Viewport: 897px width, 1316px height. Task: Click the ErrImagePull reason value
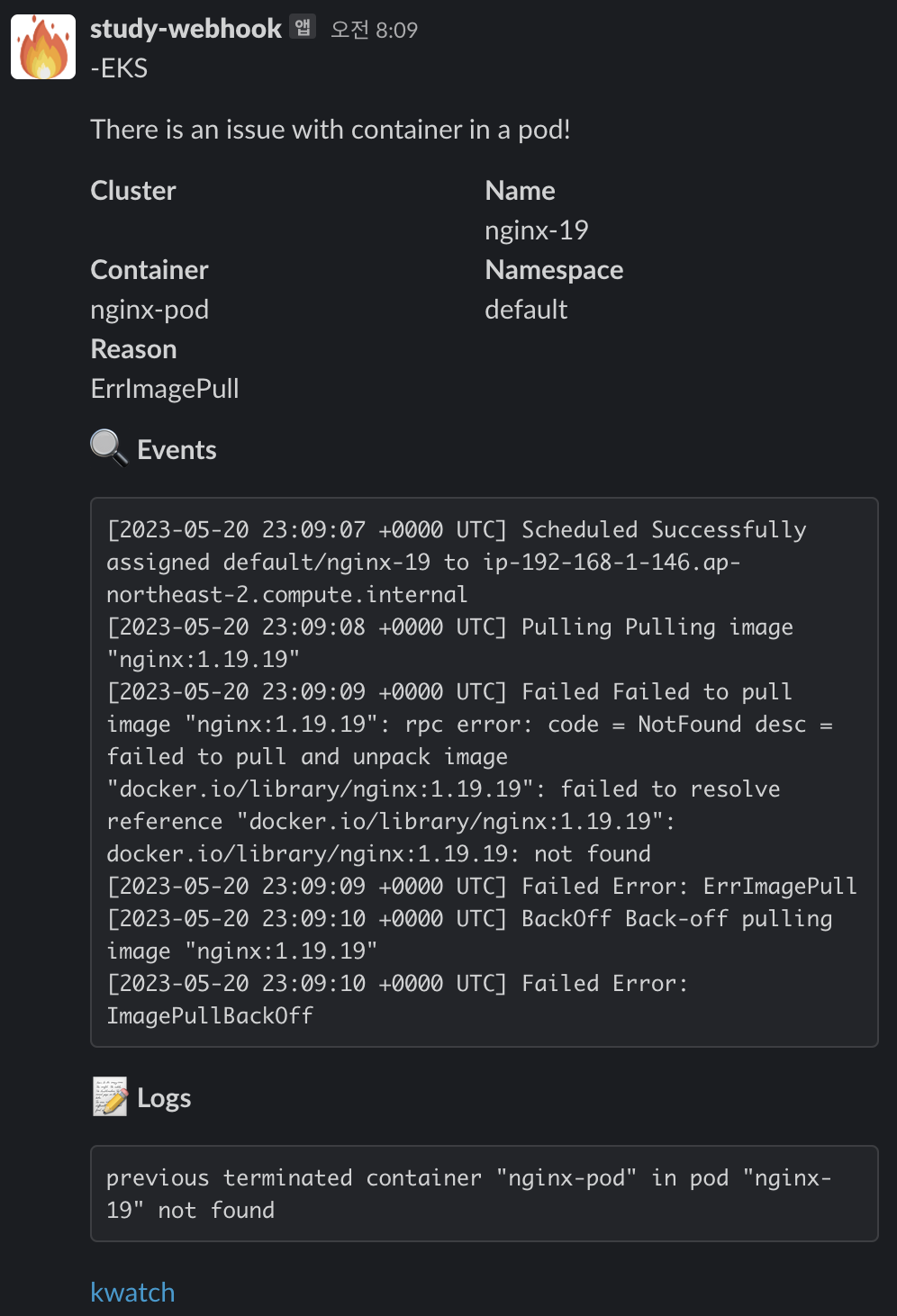(165, 389)
